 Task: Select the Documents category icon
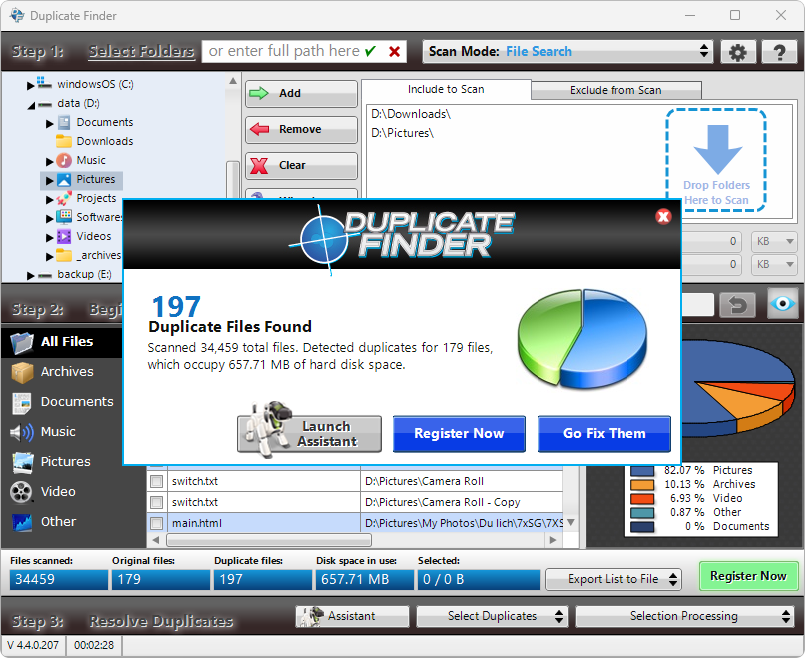click(22, 402)
